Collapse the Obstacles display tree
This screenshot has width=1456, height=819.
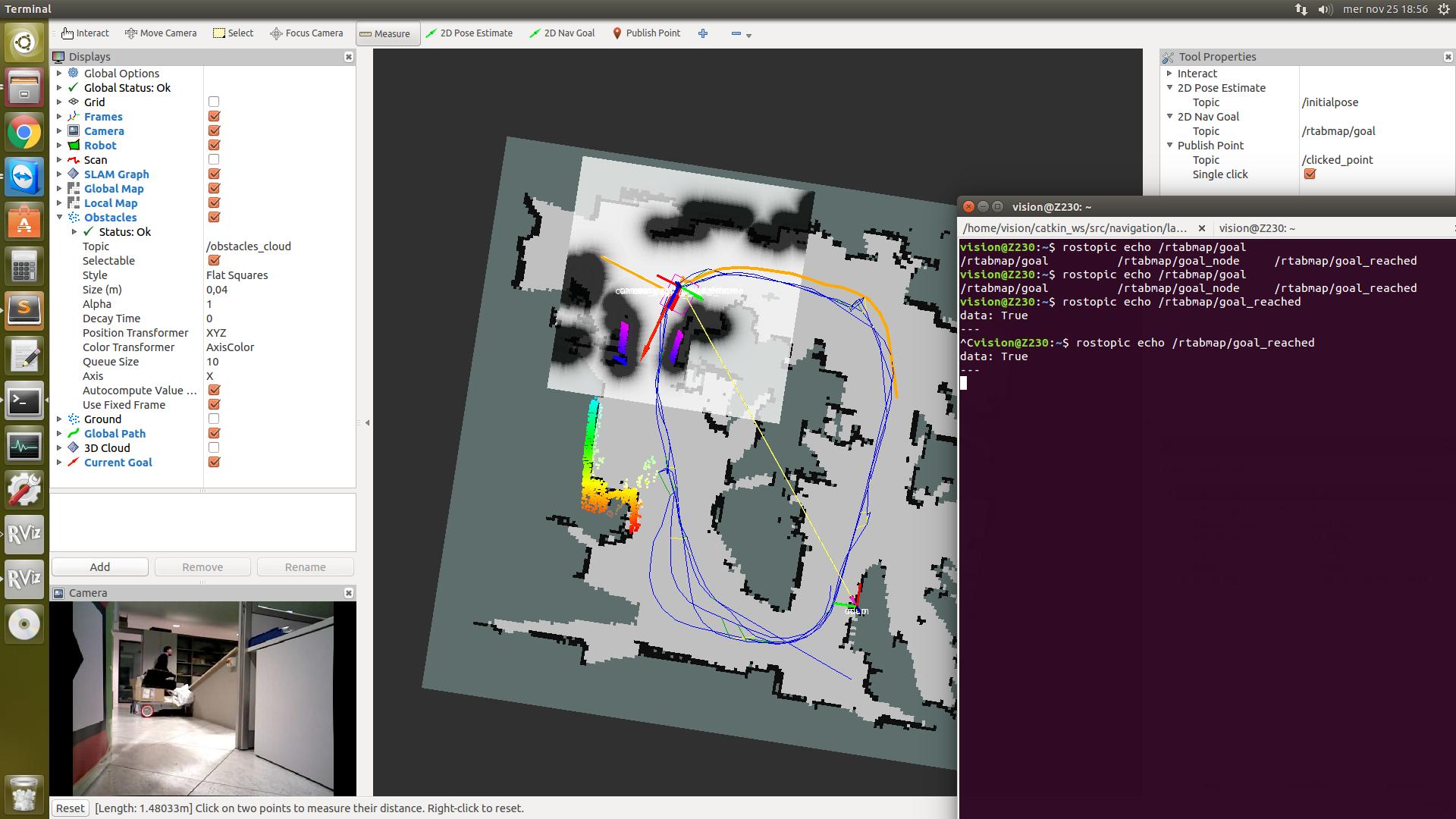(60, 218)
